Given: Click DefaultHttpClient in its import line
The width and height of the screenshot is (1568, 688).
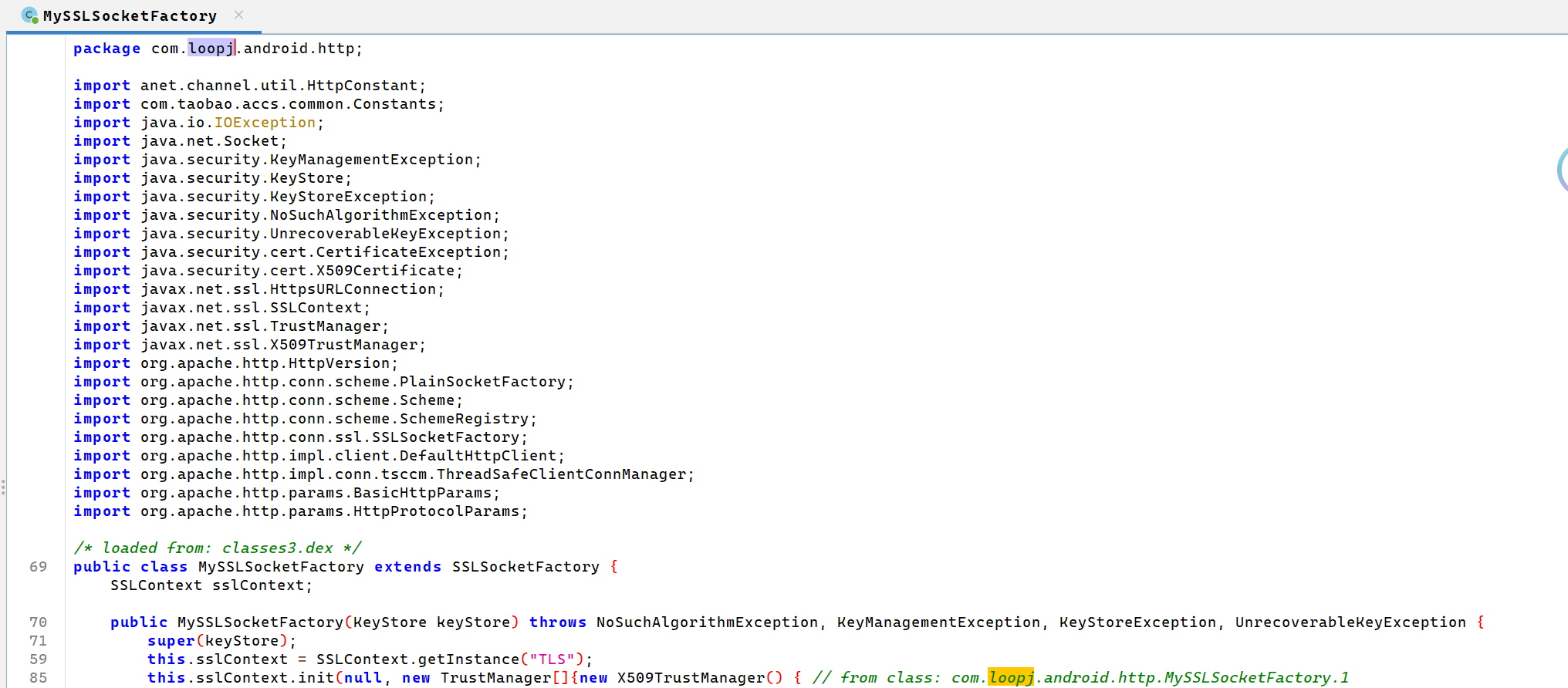Looking at the screenshot, I should point(478,456).
